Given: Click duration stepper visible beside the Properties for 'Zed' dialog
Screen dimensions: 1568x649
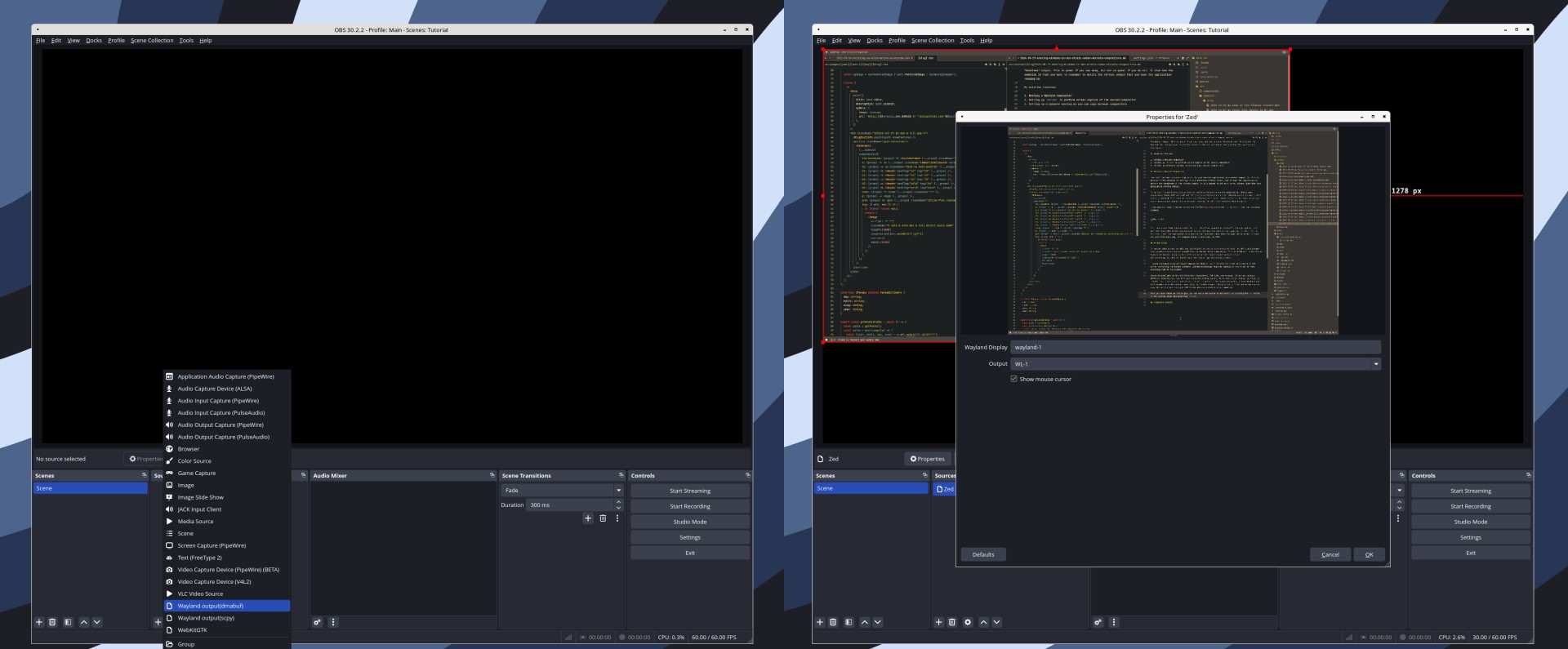Looking at the screenshot, I should coord(1399,505).
